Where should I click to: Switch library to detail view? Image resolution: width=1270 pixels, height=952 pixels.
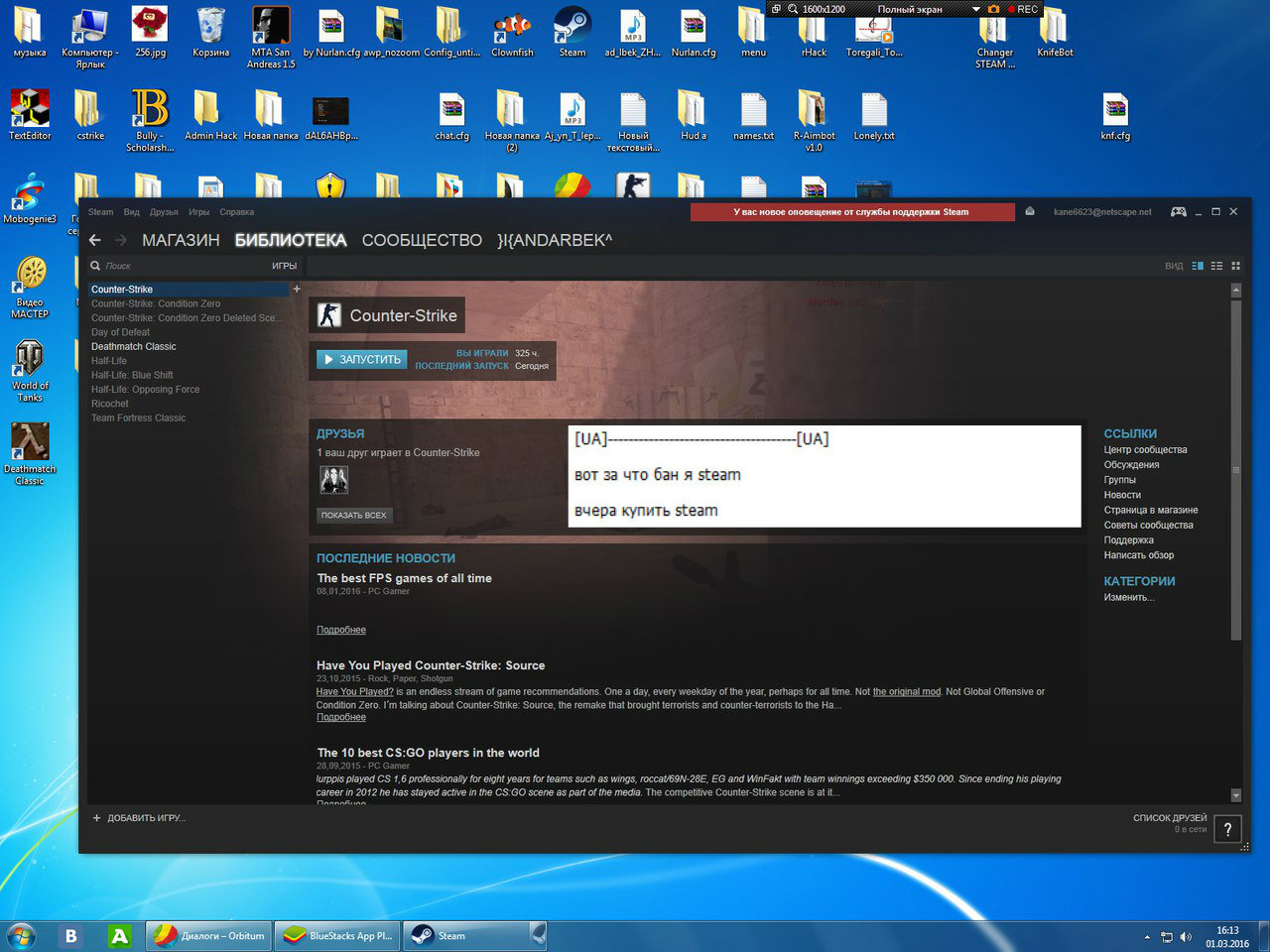(x=1198, y=266)
